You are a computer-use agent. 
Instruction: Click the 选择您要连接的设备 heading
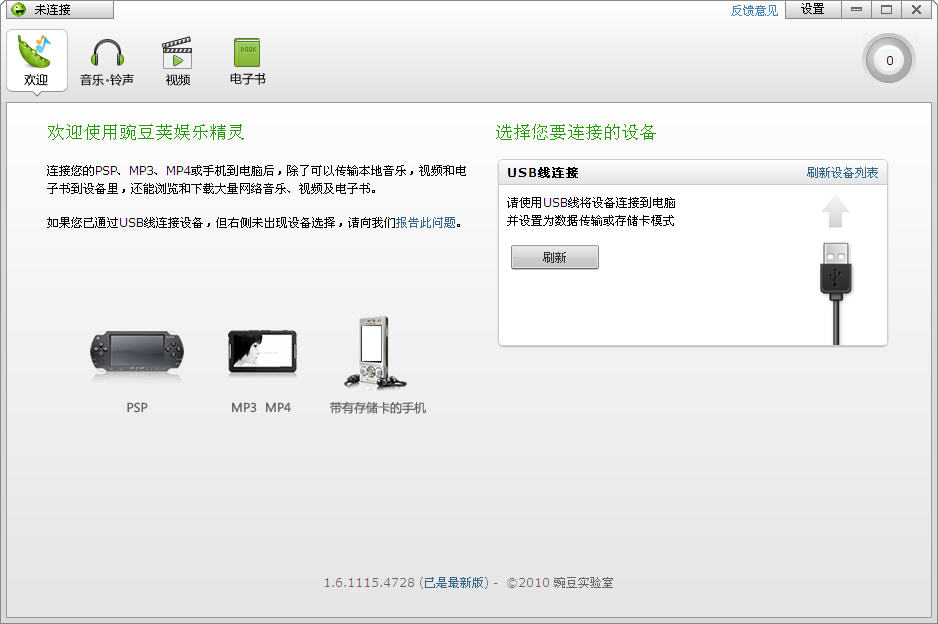coord(576,132)
